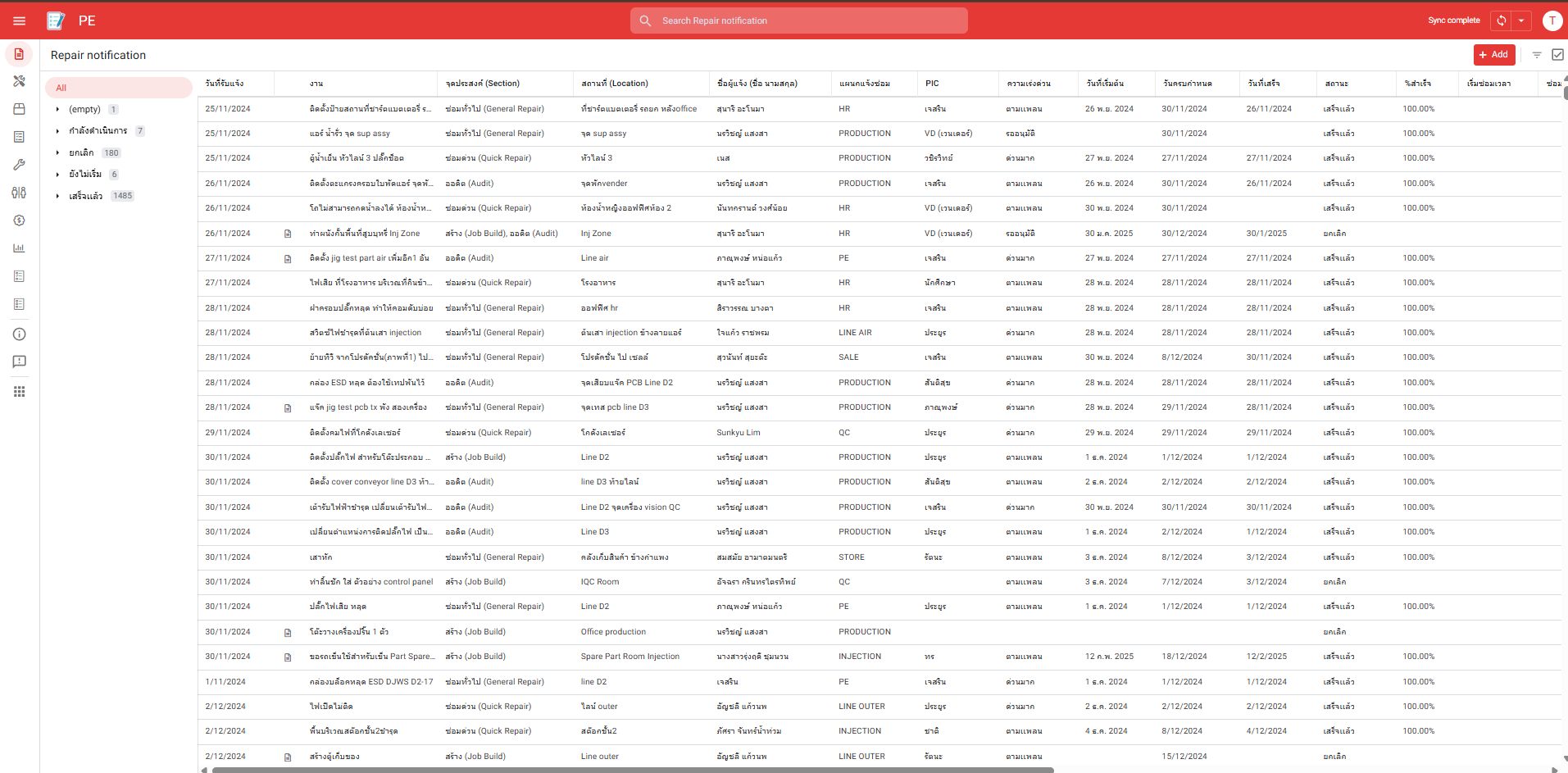This screenshot has width=1568, height=773.
Task: Click the Add button
Action: (1494, 55)
